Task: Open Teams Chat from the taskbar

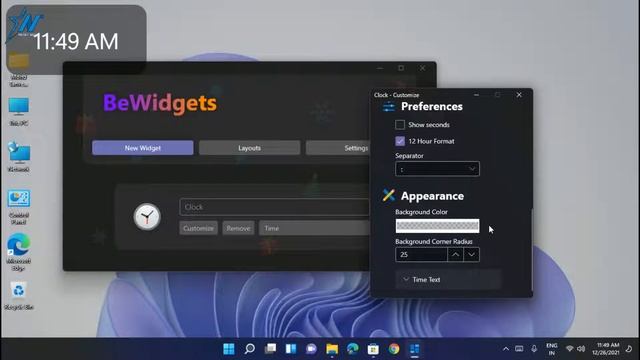Action: tap(311, 349)
